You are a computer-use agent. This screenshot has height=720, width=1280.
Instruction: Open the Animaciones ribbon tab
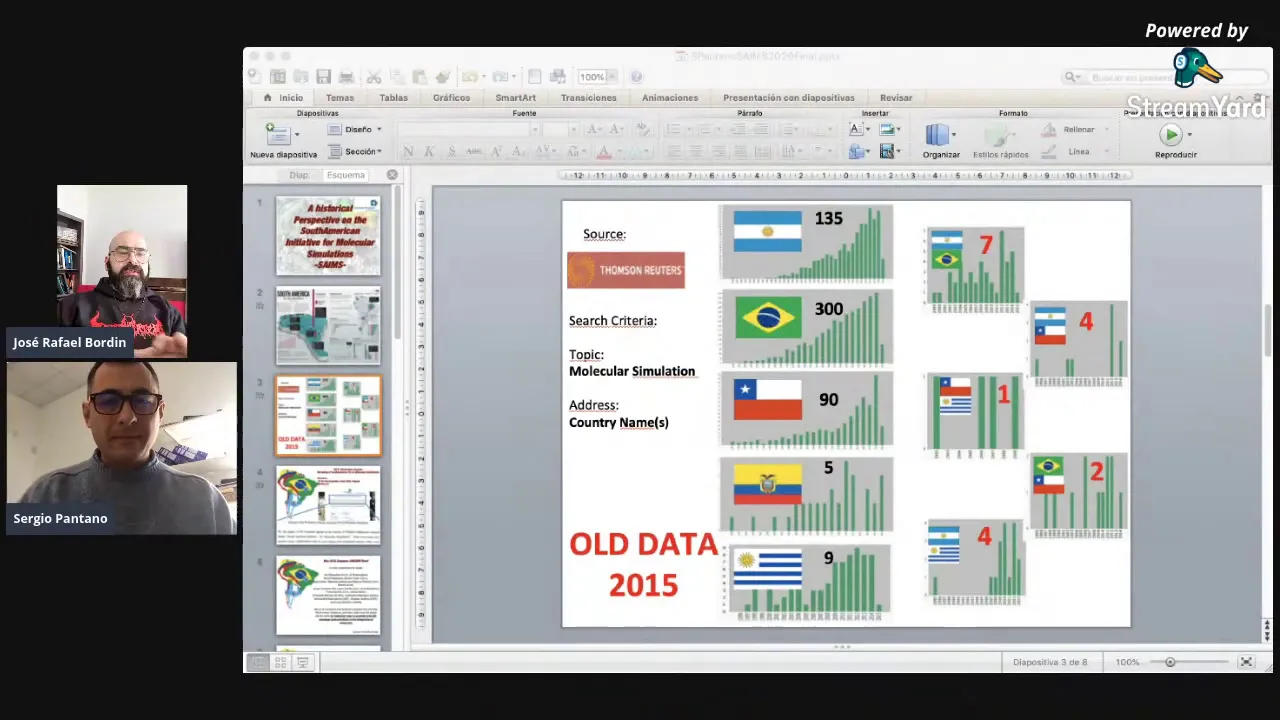[670, 98]
